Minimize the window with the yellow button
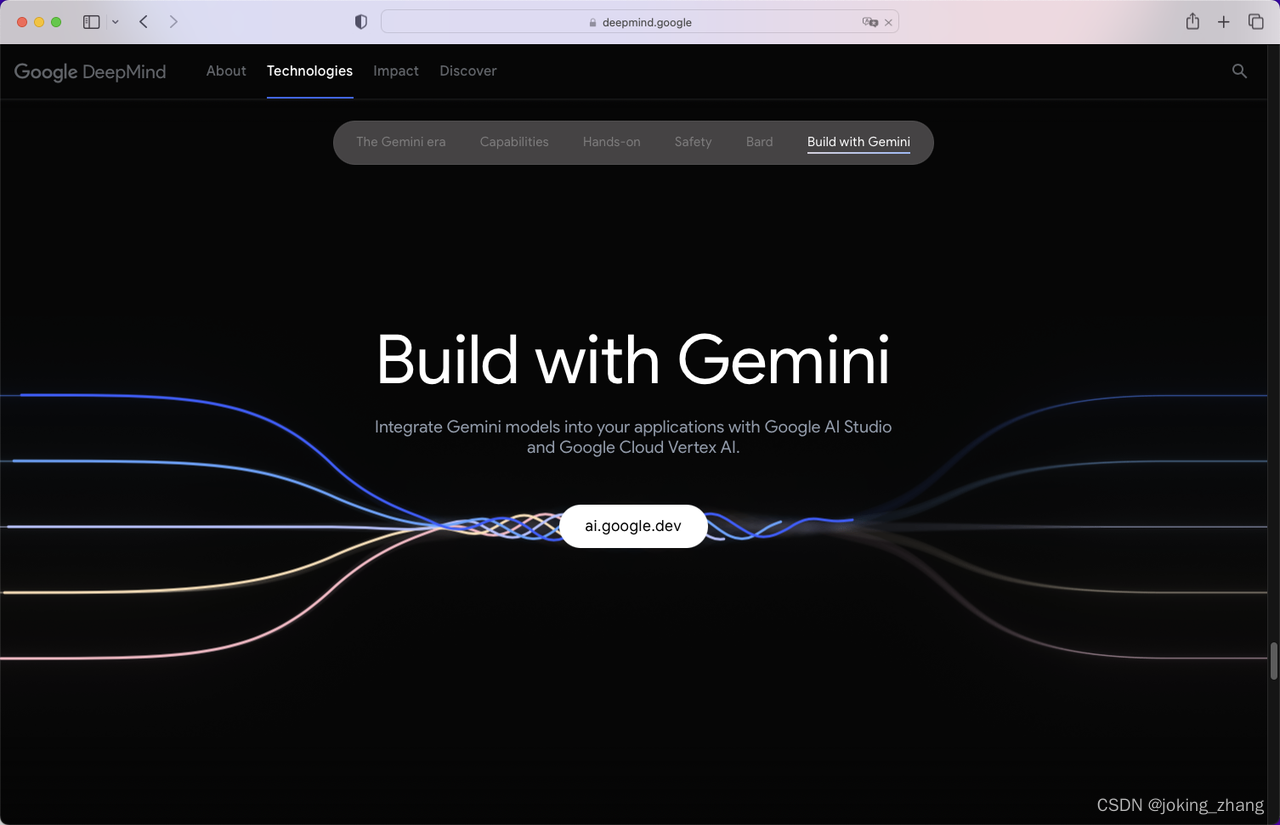Screen dimensions: 1280x825 tap(40, 22)
